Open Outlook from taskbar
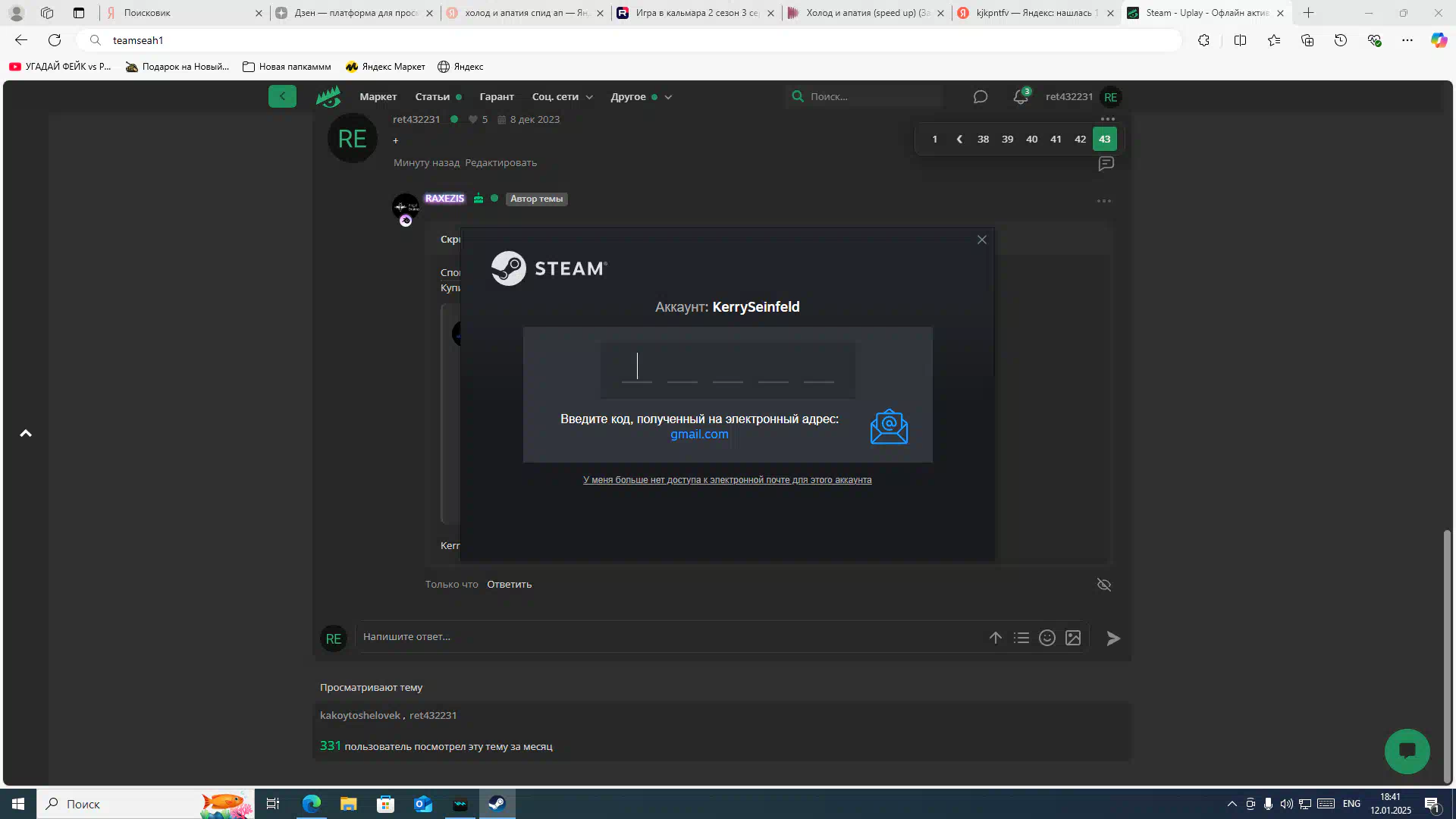The image size is (1456, 819). coord(423,804)
